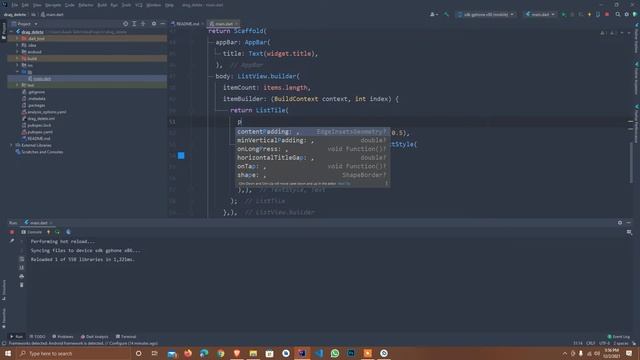Expand External Libraries node

11,145
